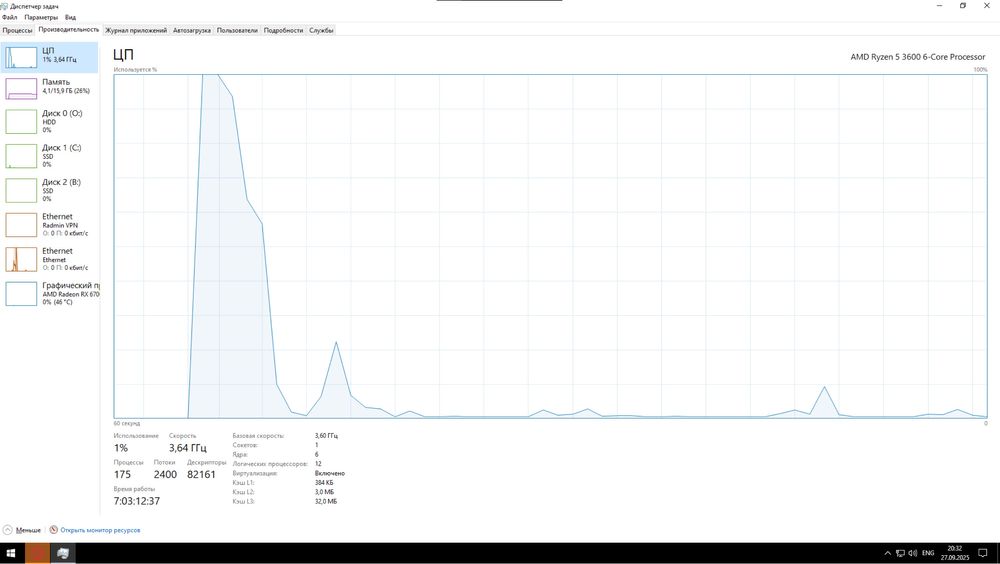This screenshot has height=564, width=1000.
Task: Click the 82161 descriptors value
Action: (202, 474)
